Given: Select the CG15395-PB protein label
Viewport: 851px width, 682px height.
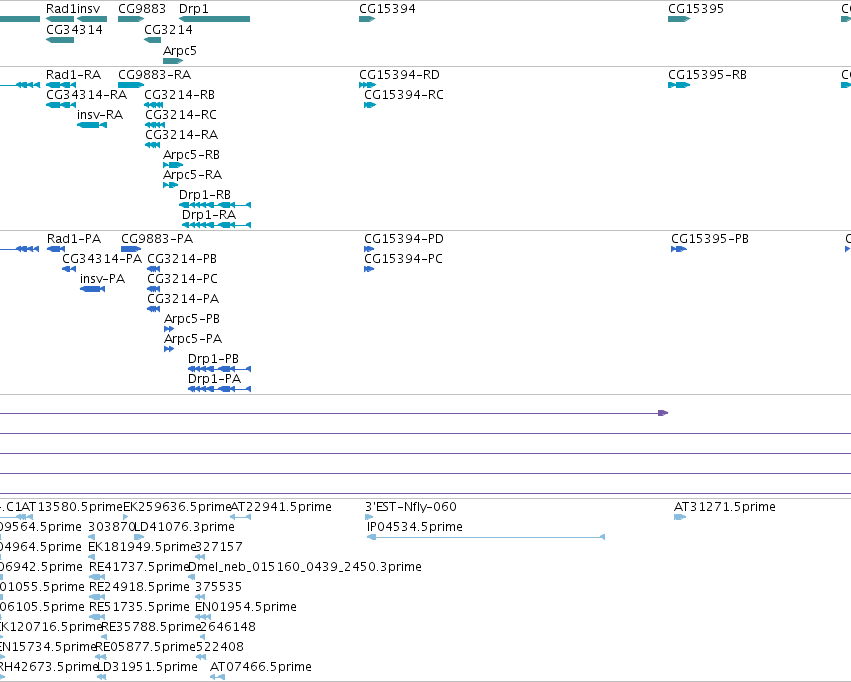Looking at the screenshot, I should 710,238.
